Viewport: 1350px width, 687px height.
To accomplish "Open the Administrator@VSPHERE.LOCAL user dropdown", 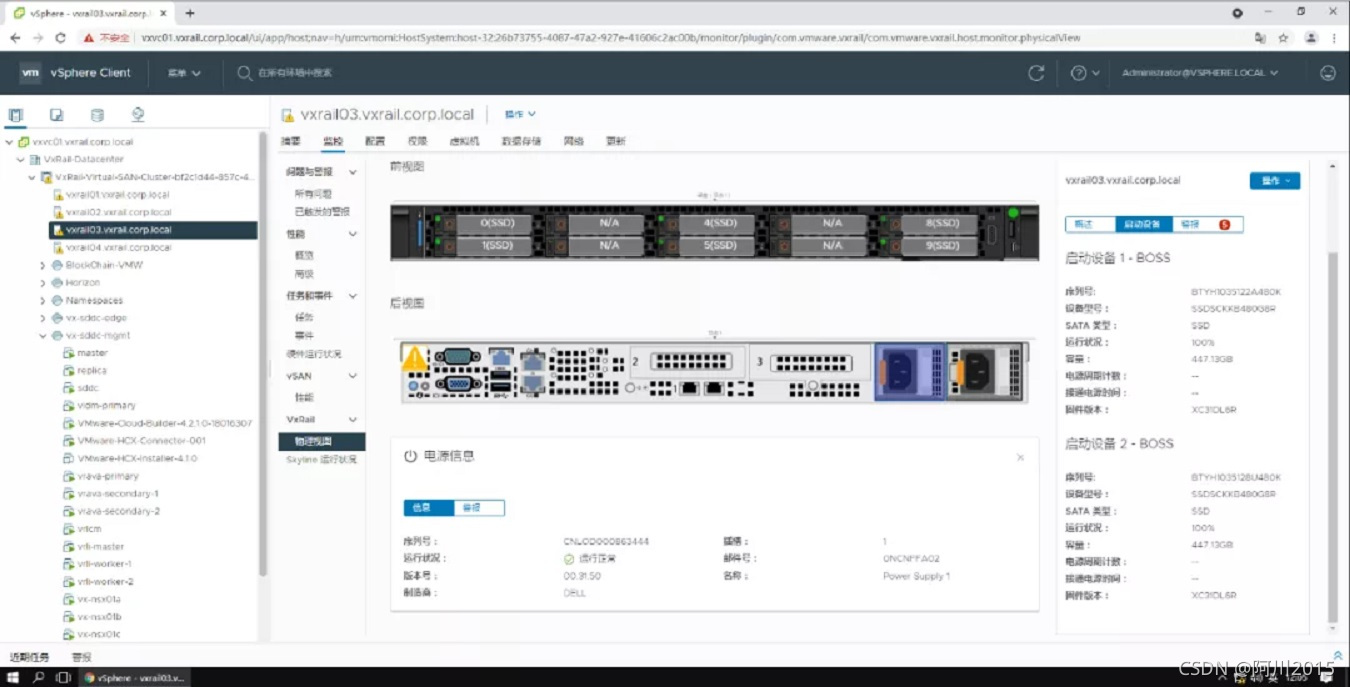I will pyautogui.click(x=1200, y=73).
